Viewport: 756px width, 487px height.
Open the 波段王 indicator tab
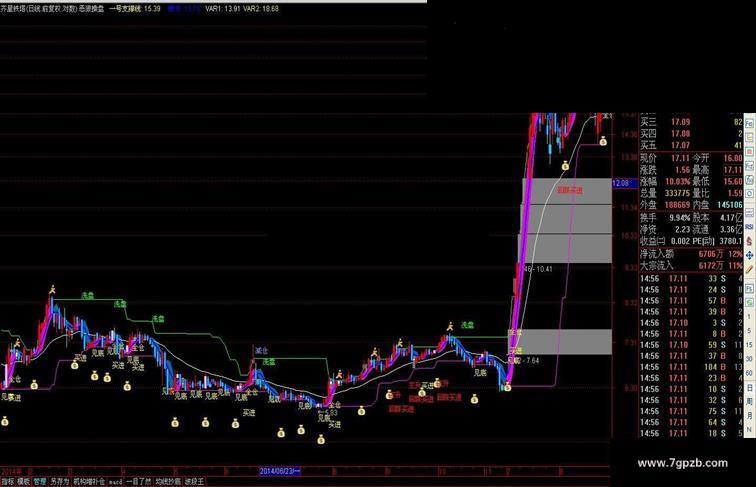194,481
